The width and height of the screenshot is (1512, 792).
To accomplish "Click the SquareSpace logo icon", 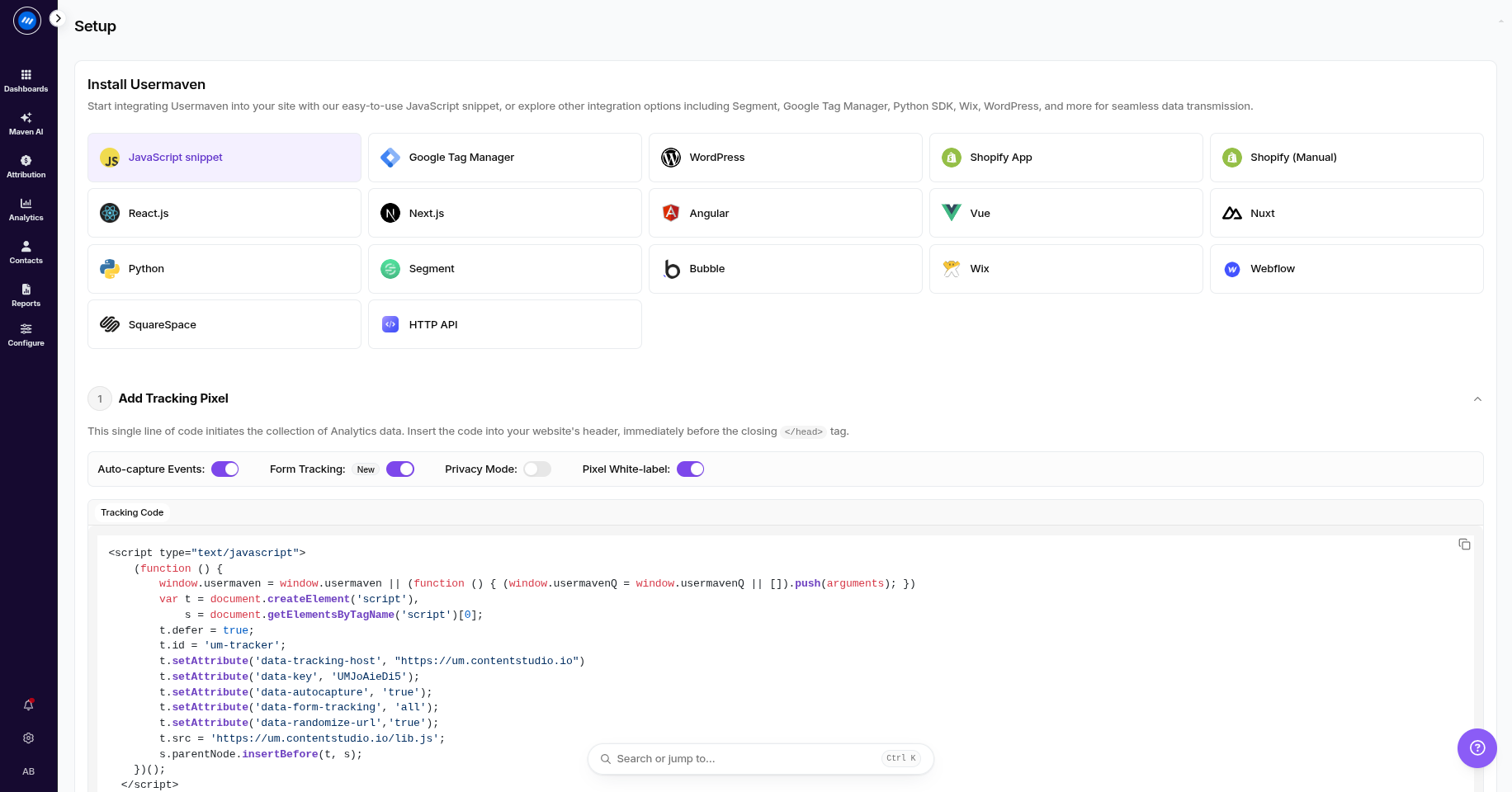I will pyautogui.click(x=110, y=324).
